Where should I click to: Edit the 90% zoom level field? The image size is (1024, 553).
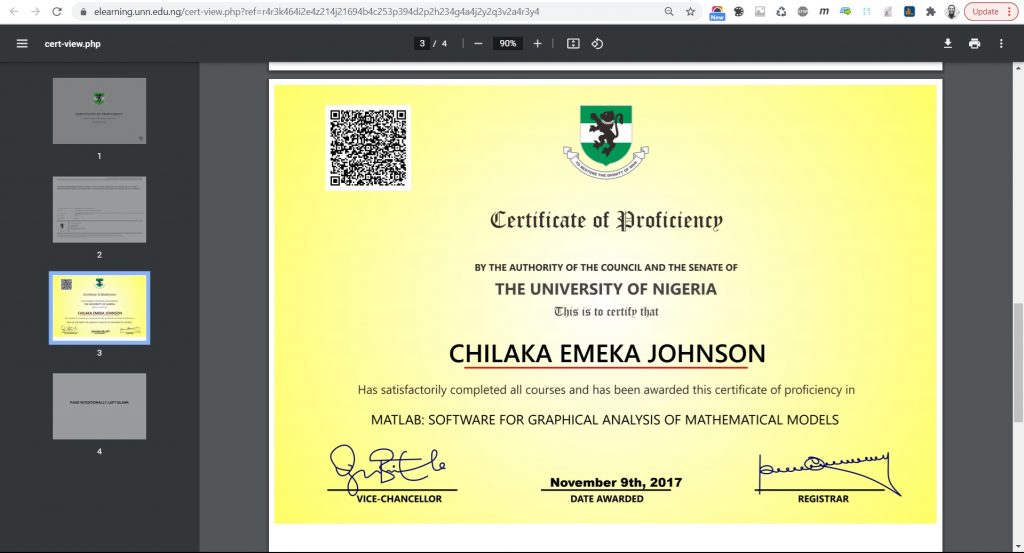click(507, 44)
